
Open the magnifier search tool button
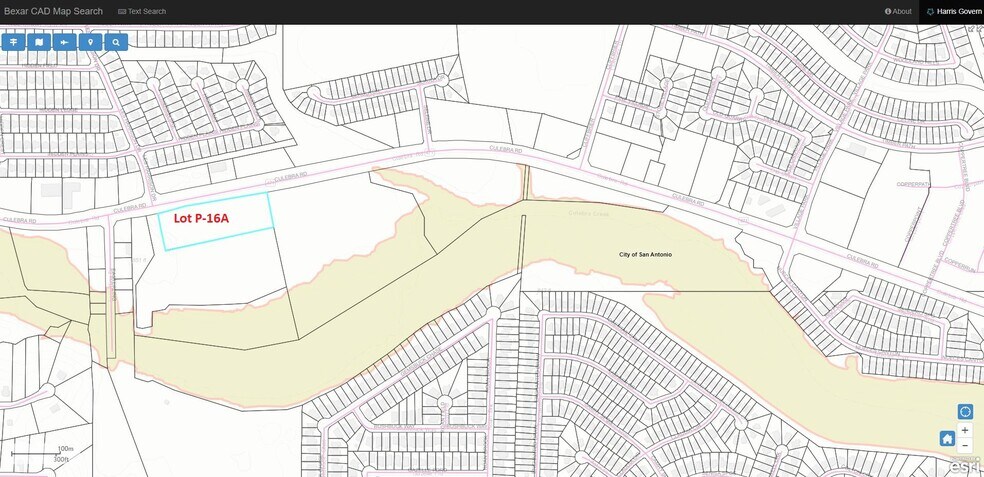click(116, 42)
